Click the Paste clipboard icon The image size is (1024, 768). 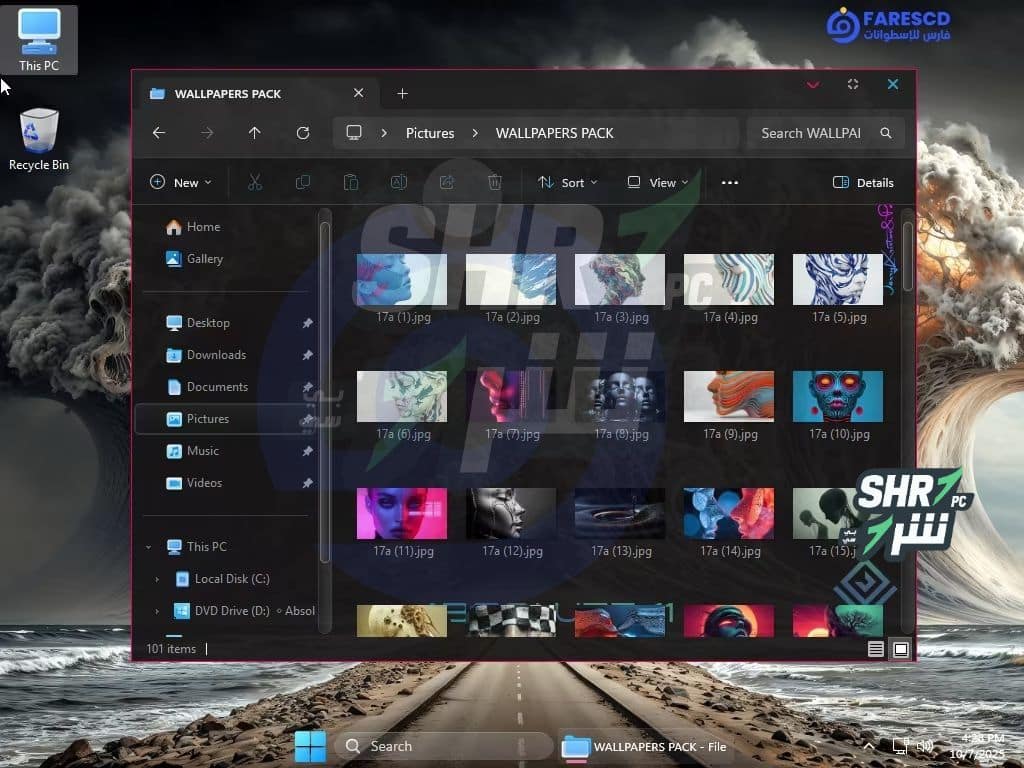[x=350, y=183]
